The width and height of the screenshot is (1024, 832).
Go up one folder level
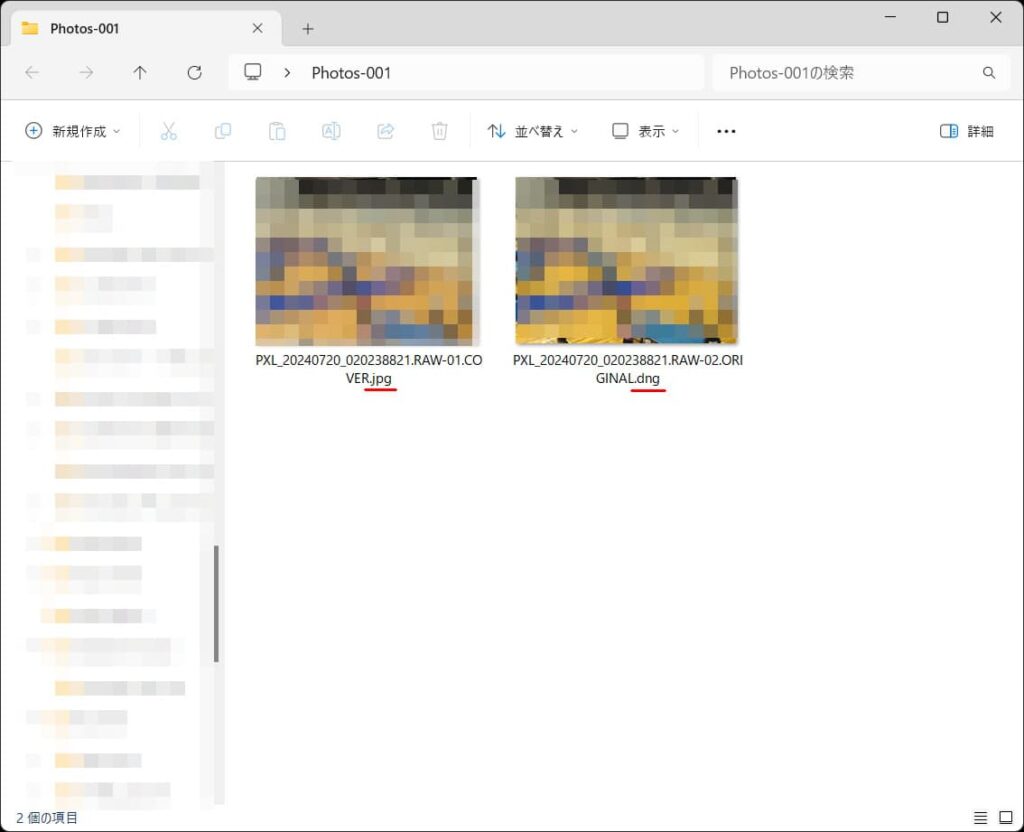(x=140, y=73)
